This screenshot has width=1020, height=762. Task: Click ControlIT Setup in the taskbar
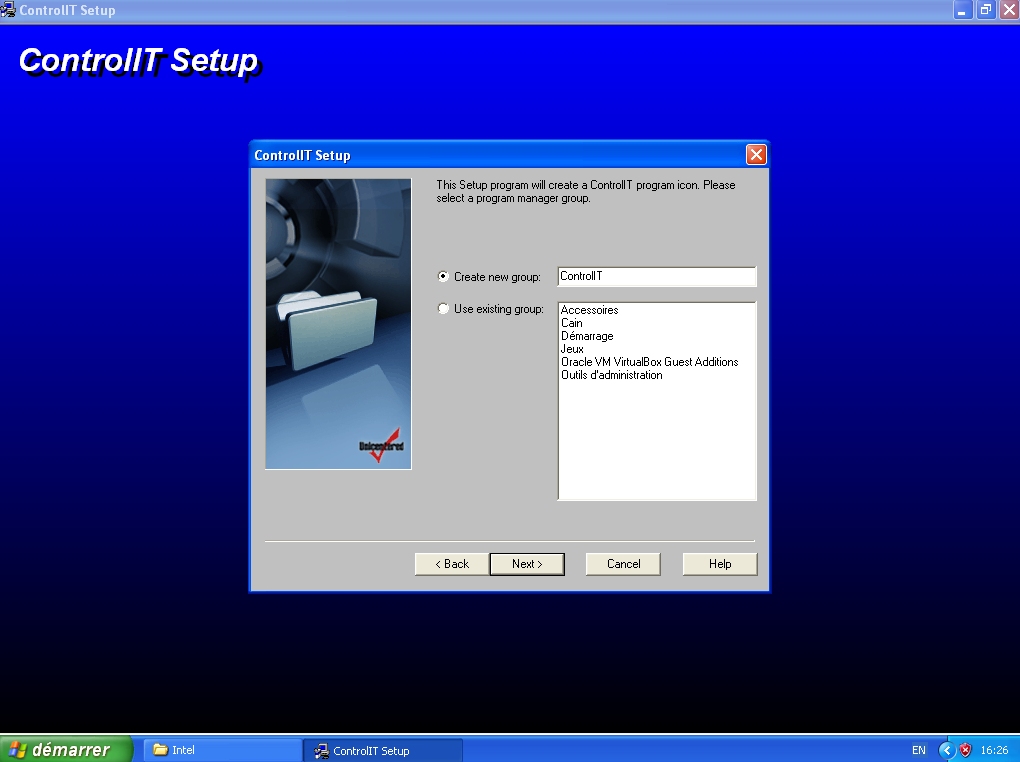[382, 750]
